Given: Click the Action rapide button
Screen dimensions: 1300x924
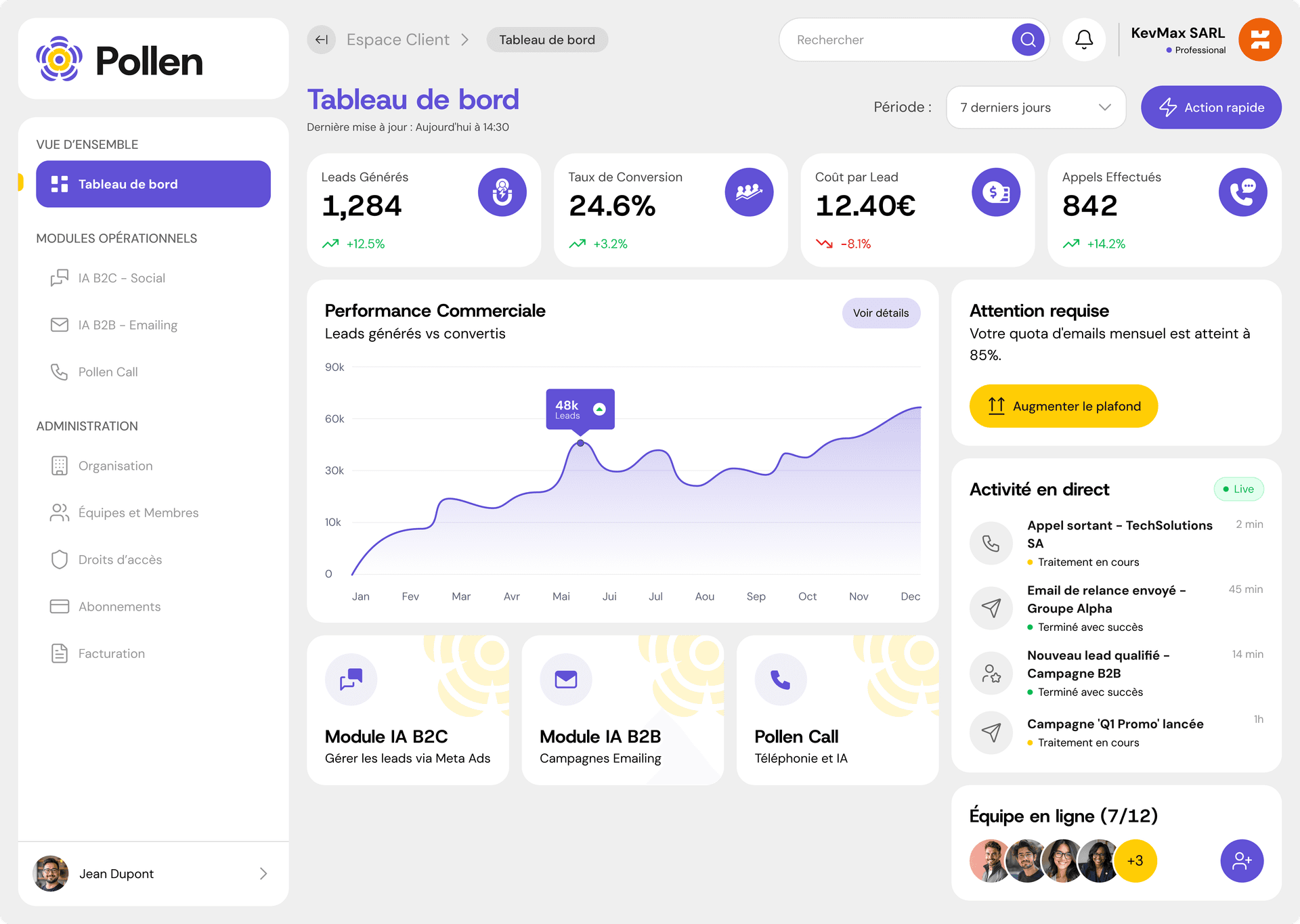Looking at the screenshot, I should click(1211, 107).
